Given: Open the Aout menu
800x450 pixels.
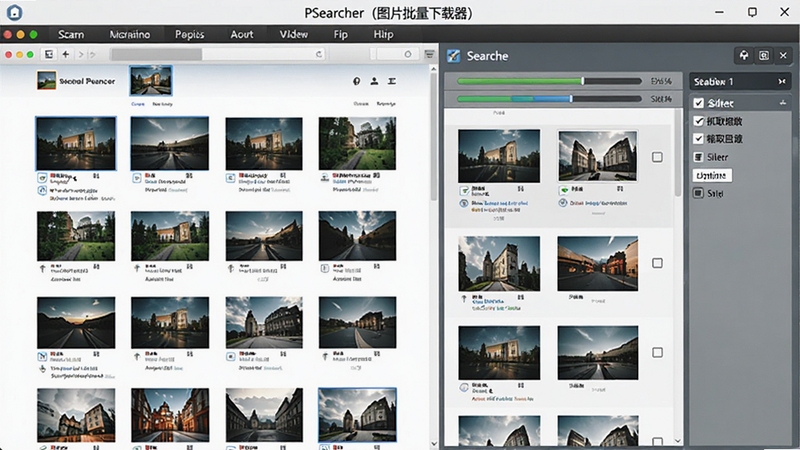Looking at the screenshot, I should coord(241,34).
